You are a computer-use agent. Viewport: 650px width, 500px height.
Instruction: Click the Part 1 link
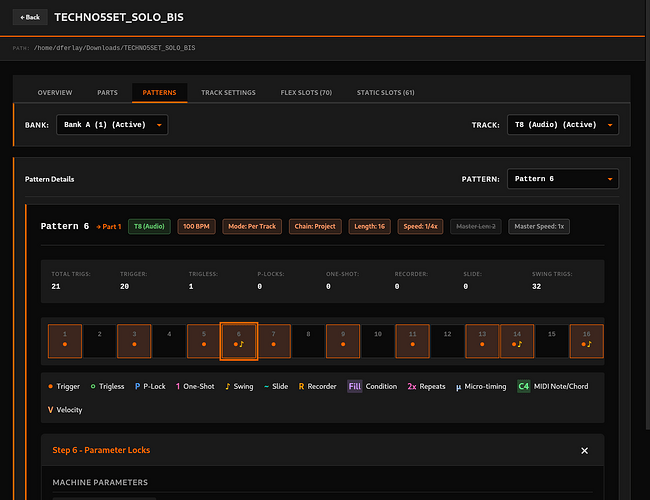tap(109, 227)
